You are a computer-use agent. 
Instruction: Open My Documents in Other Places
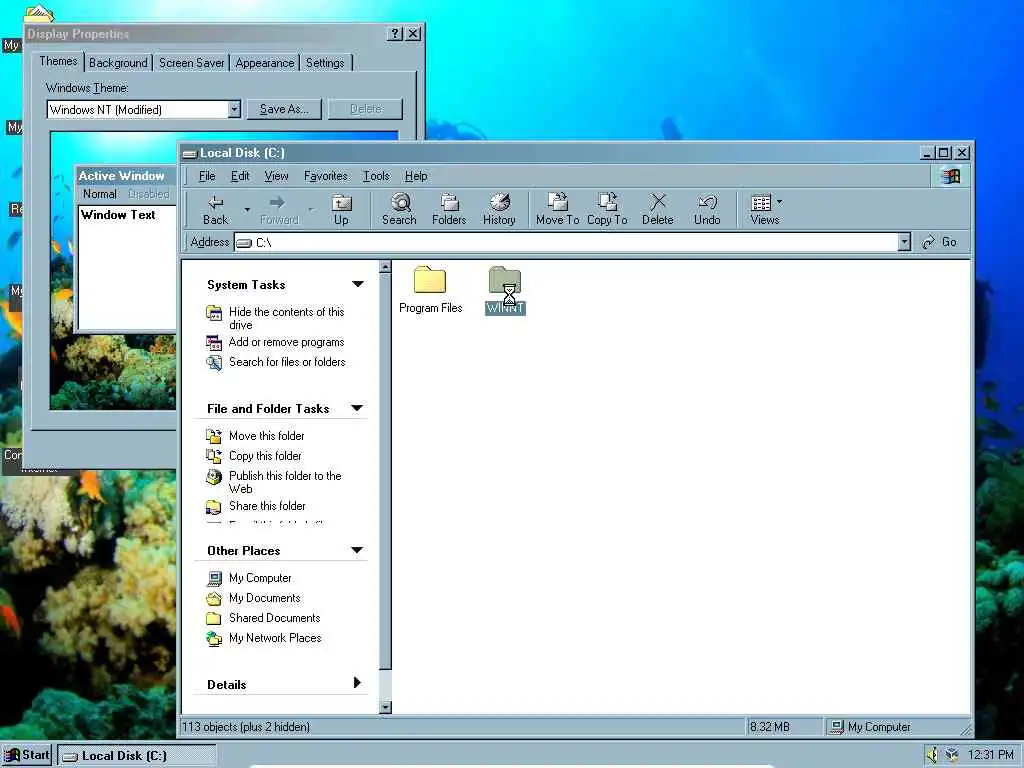[264, 598]
